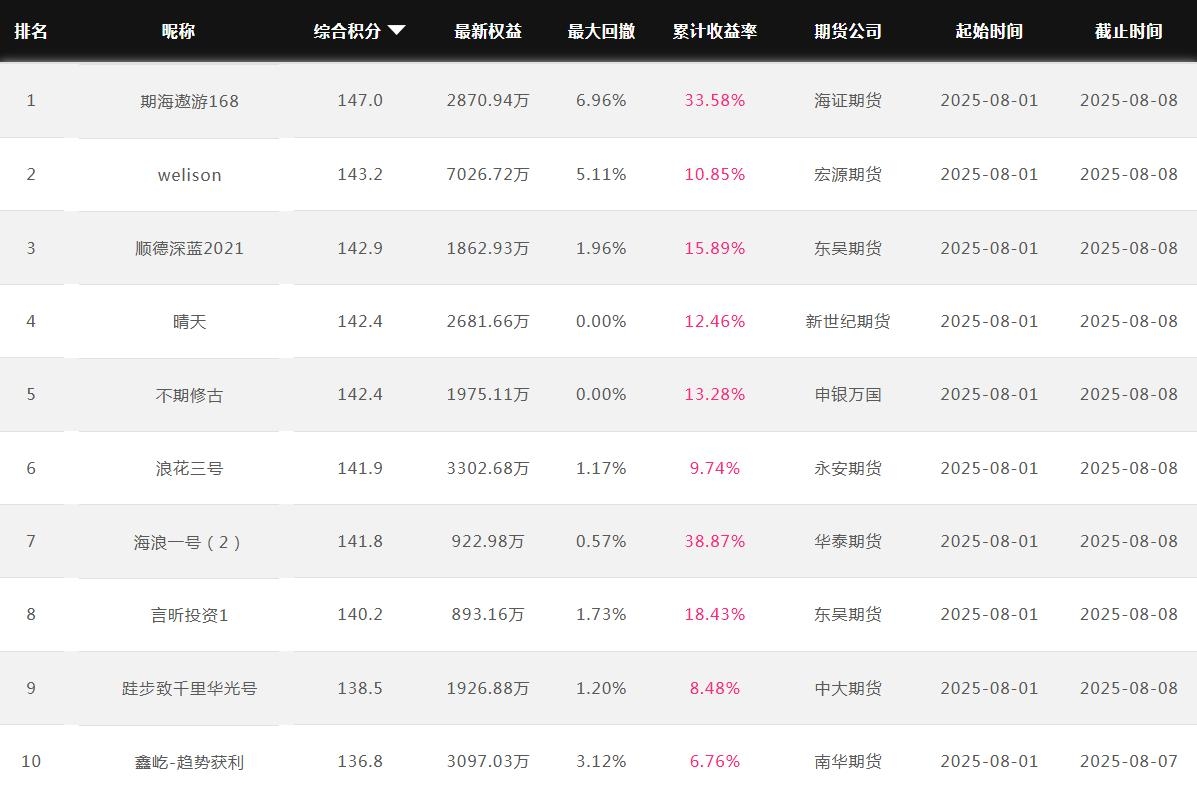Open nickname 海浪一号（2）
The image size is (1197, 796).
(189, 542)
